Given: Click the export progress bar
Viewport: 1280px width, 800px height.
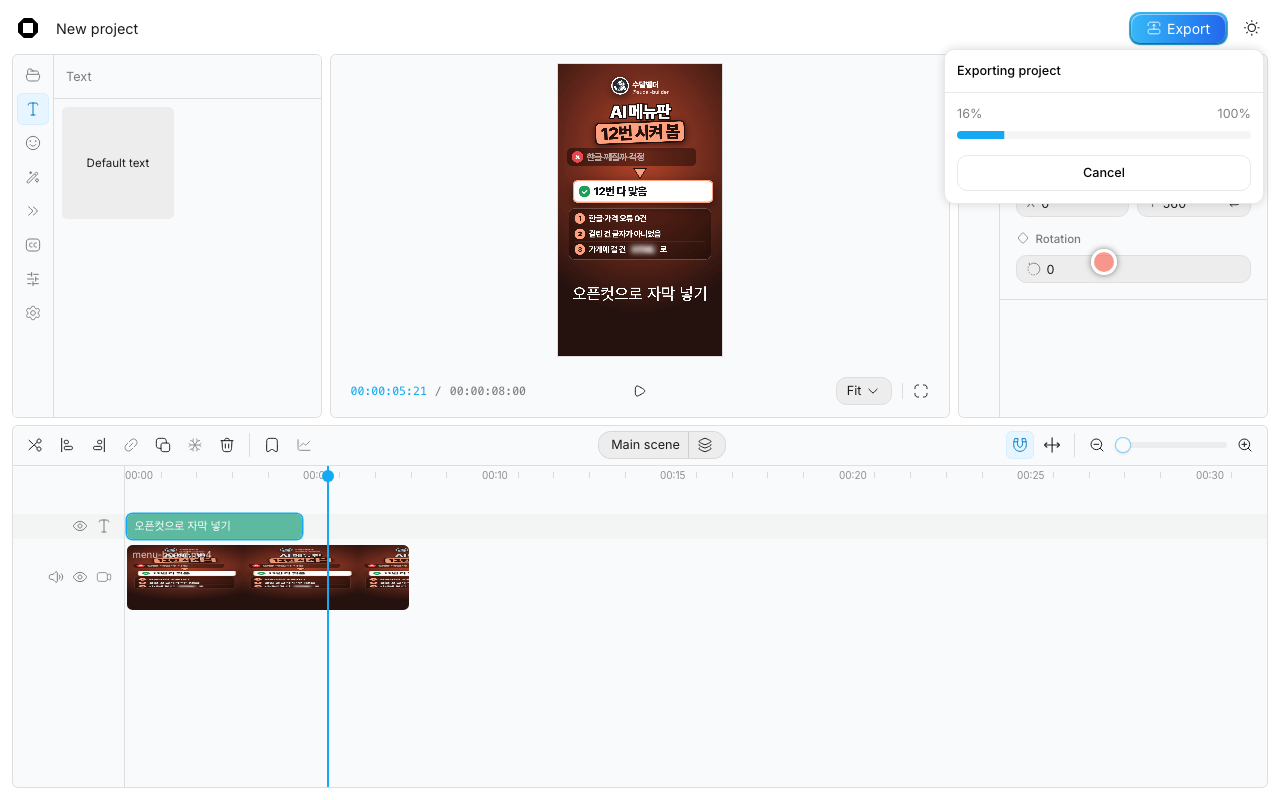Looking at the screenshot, I should tap(1104, 134).
